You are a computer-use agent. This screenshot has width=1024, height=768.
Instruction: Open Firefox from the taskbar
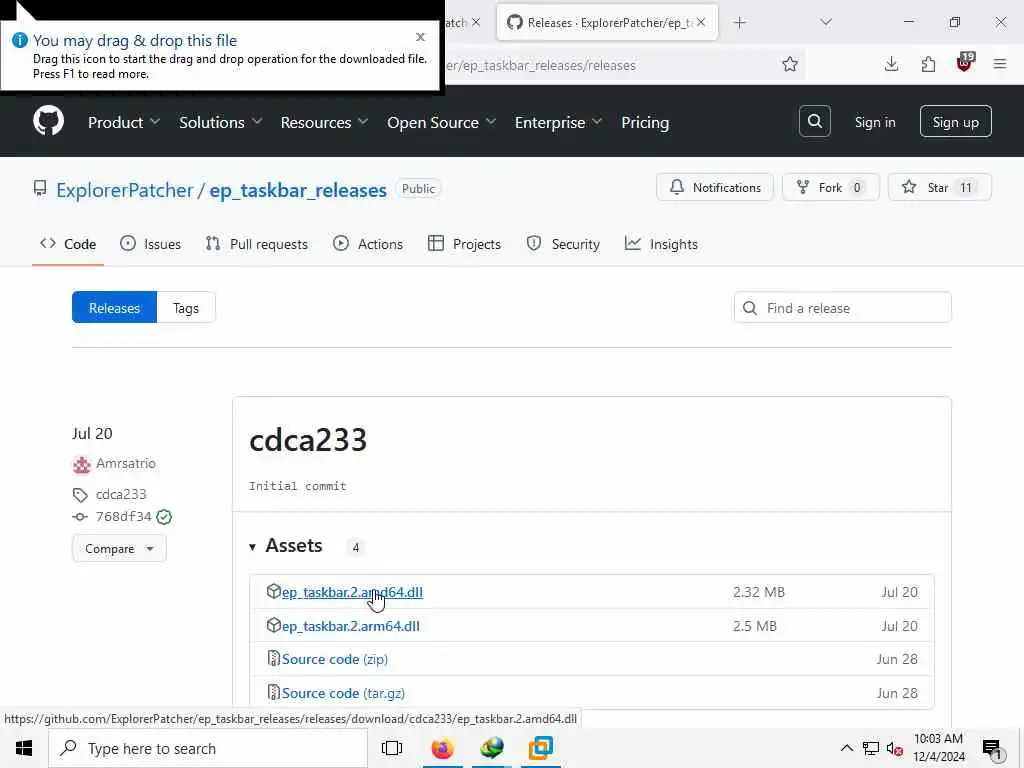(x=442, y=748)
